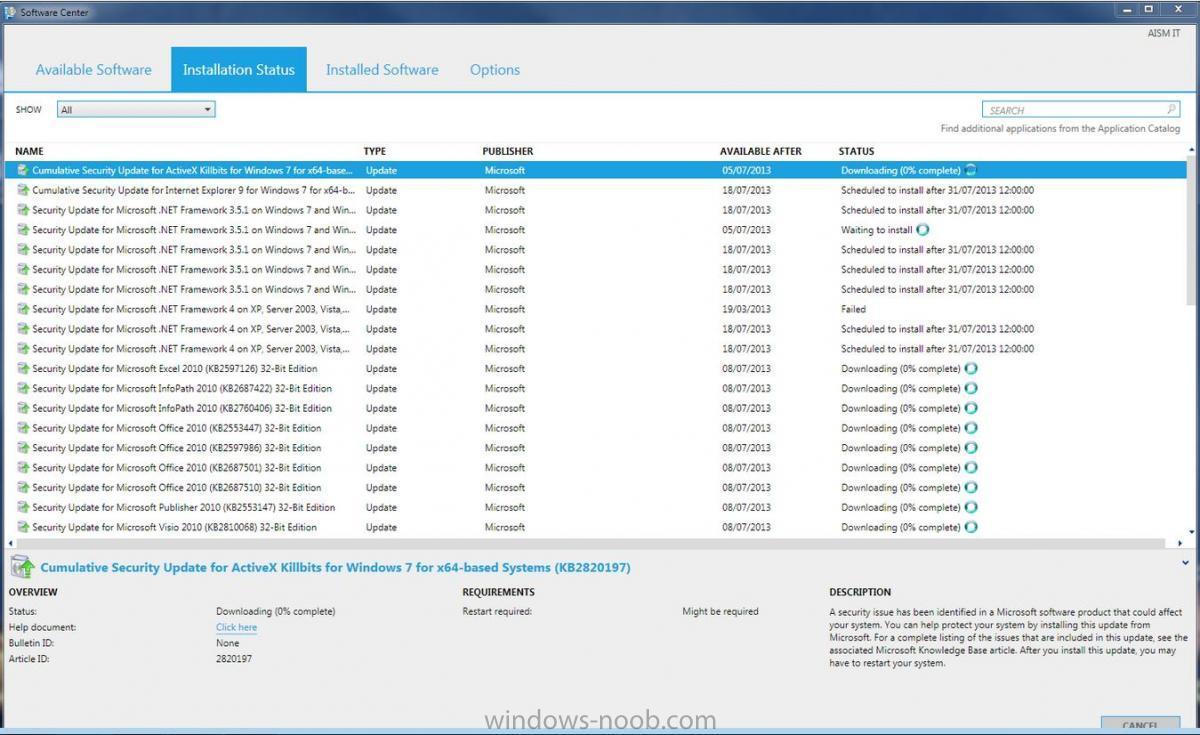Click the update icon of Excel 2010 KB2597126 row
The image size is (1200, 735).
[23, 369]
